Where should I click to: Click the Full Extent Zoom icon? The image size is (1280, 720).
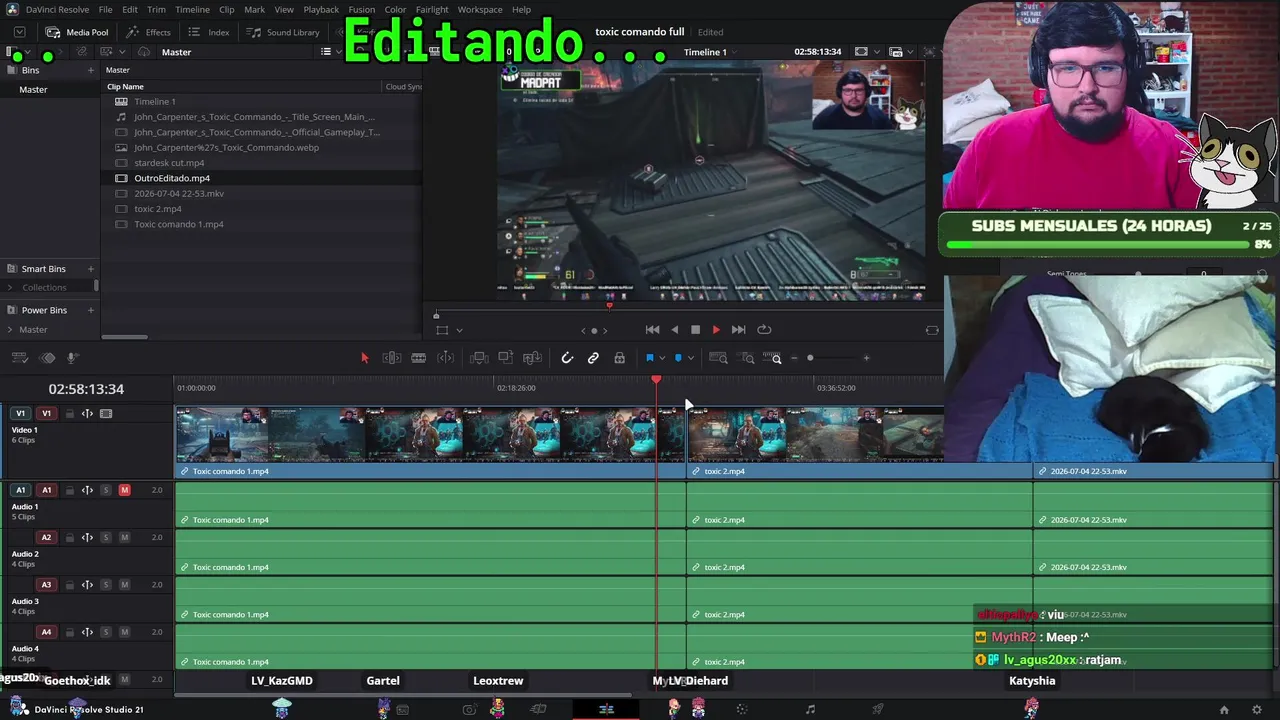click(718, 358)
